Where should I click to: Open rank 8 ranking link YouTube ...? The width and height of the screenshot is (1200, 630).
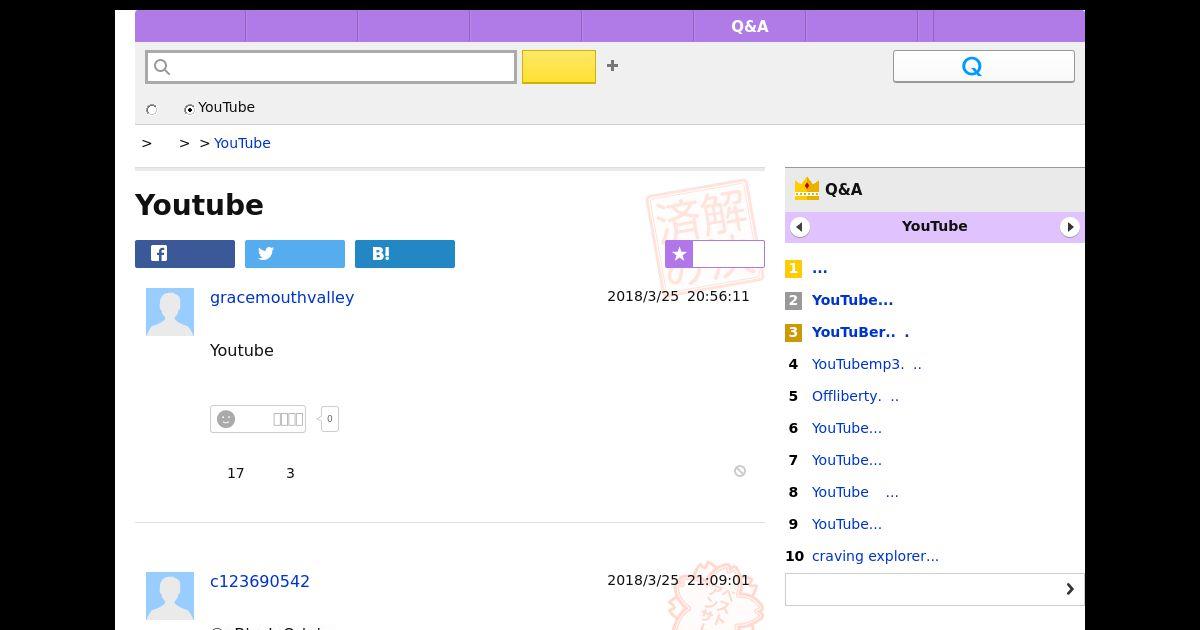[x=855, y=492]
